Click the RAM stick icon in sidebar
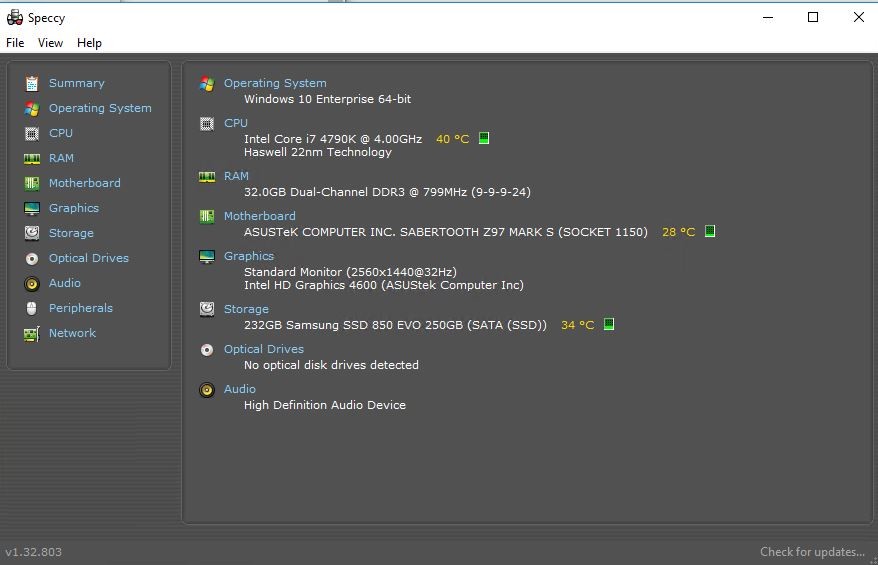Screen dimensions: 878x565 pyautogui.click(x=32, y=158)
